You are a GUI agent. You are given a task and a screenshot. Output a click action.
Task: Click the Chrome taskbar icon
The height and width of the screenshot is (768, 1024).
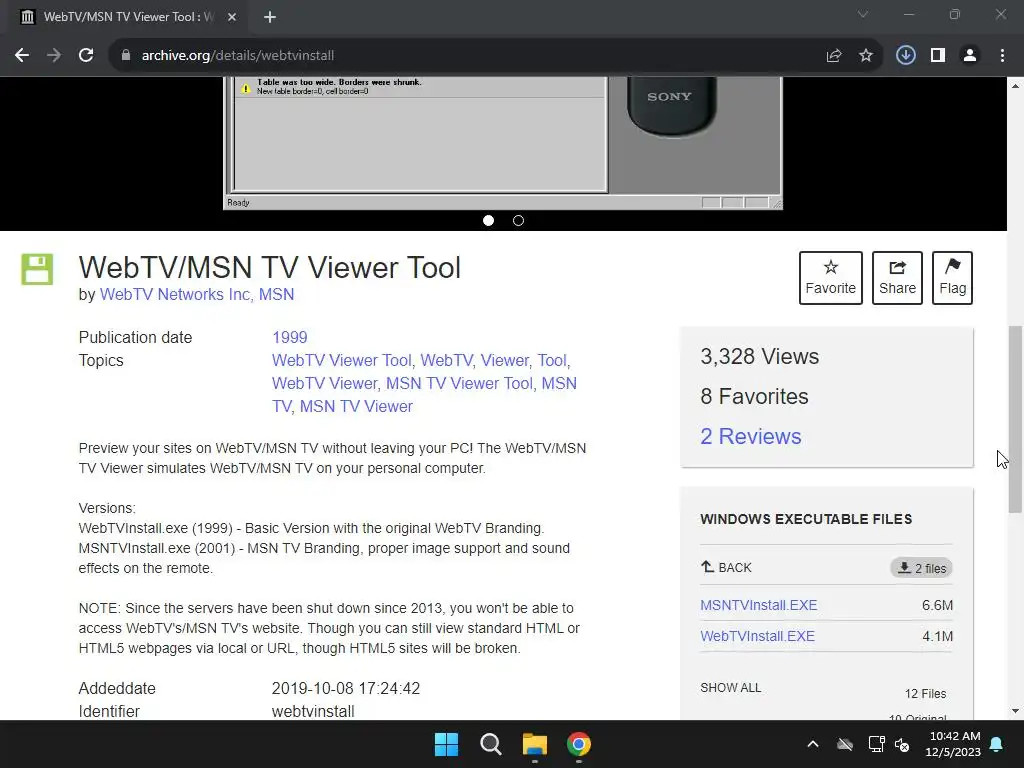(x=579, y=744)
